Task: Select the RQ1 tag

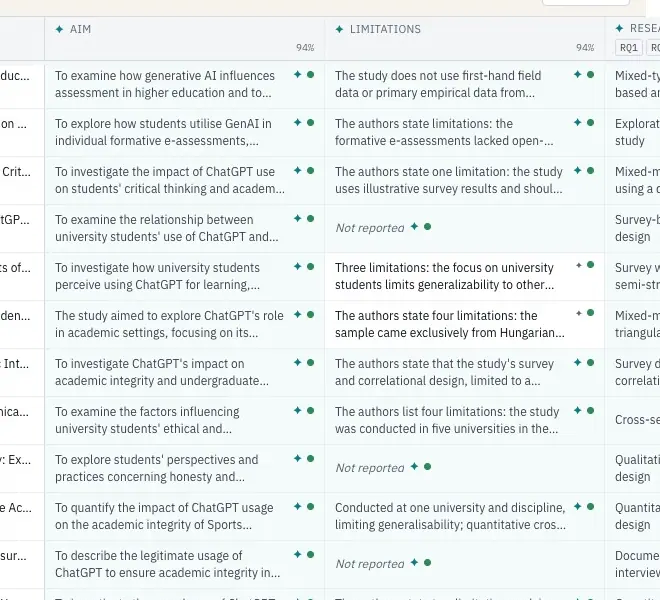Action: pos(628,48)
